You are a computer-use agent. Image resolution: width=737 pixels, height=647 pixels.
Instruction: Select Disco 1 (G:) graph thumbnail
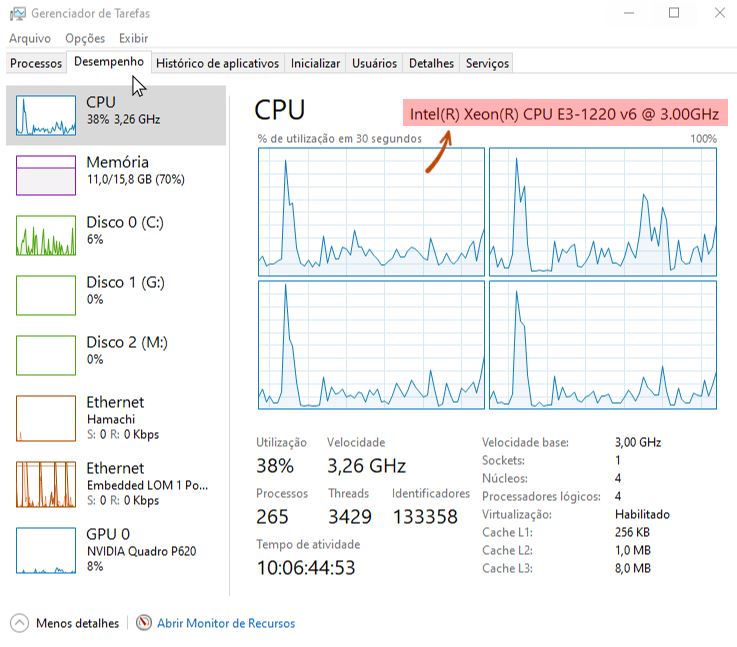pos(46,295)
